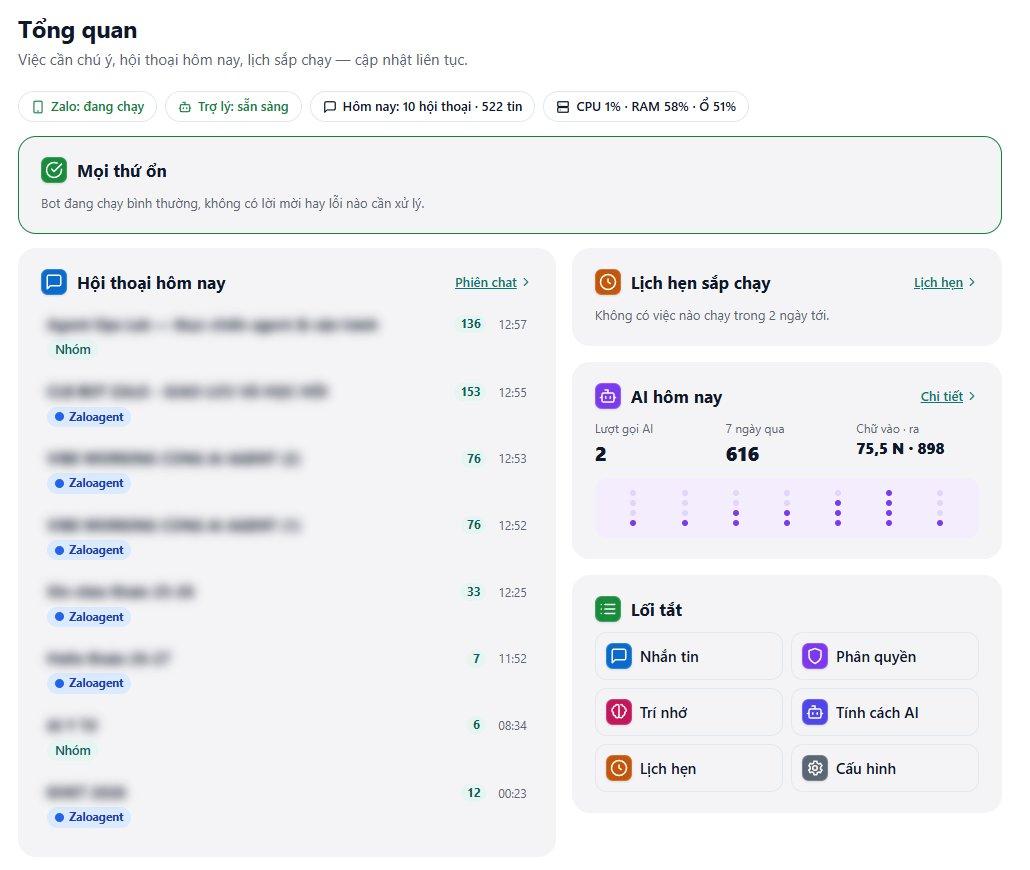
Task: Select the conversation timestamped 08:34
Action: pos(287,737)
